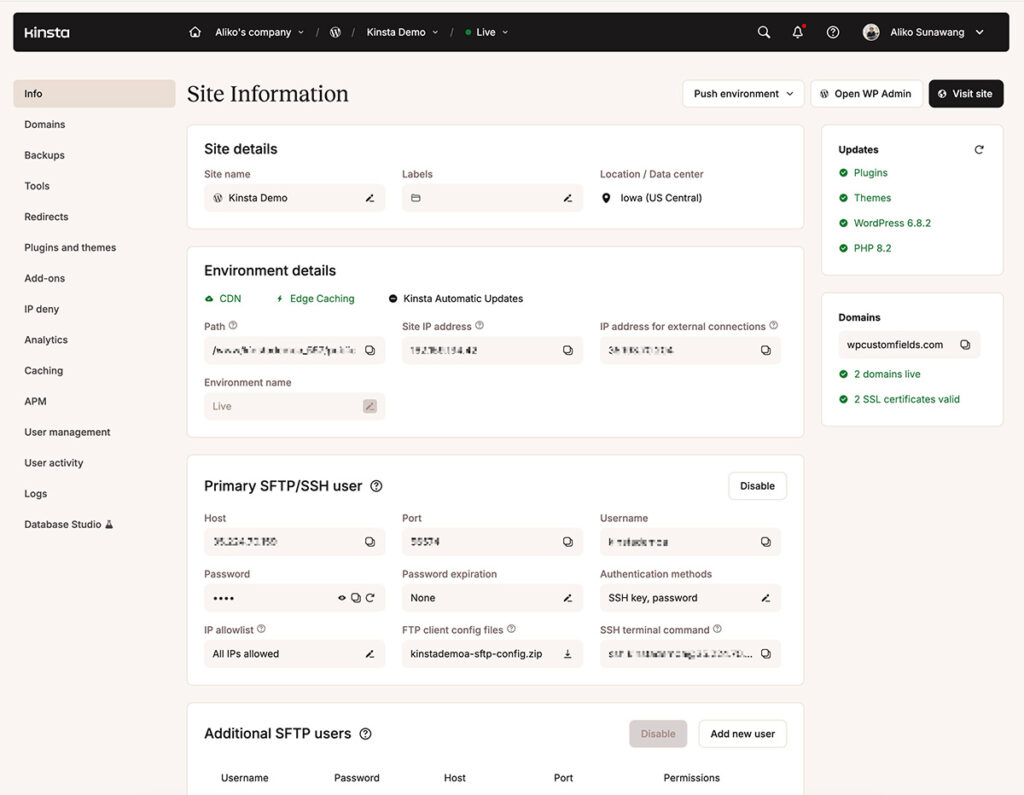
Task: Copy IP address for external connections
Action: [x=765, y=350]
